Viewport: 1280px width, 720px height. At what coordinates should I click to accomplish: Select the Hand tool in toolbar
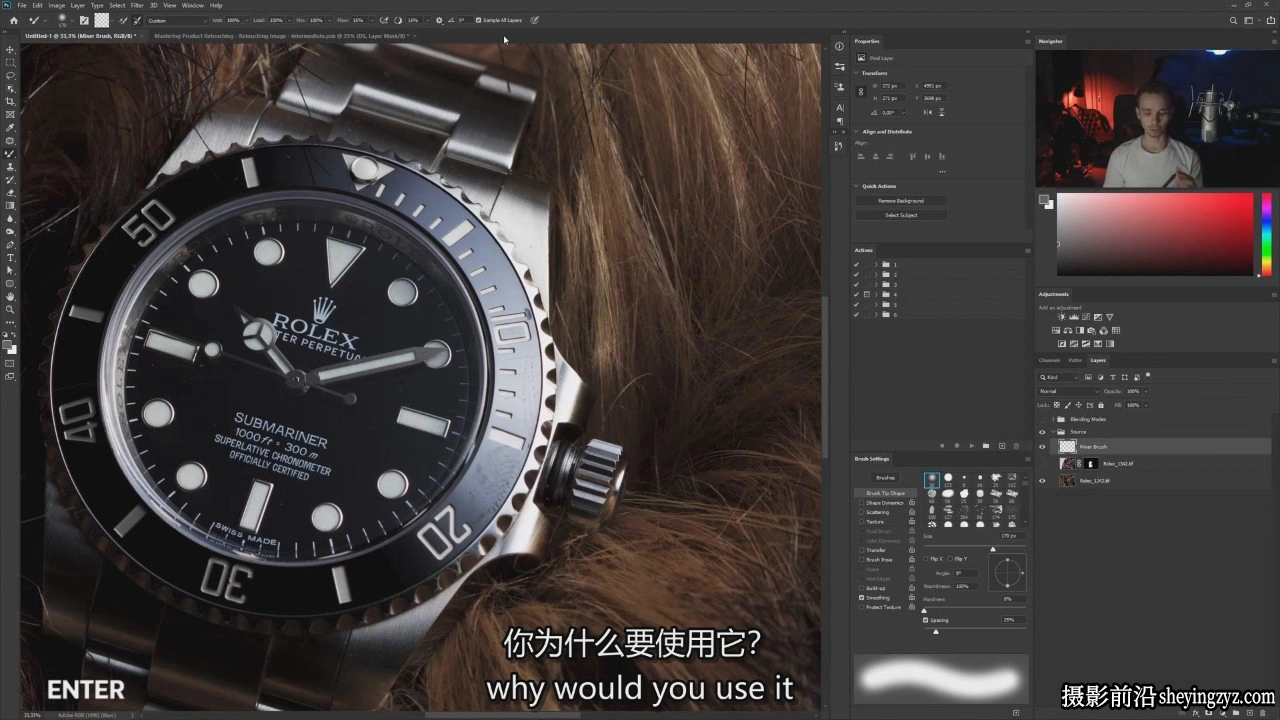pos(10,296)
